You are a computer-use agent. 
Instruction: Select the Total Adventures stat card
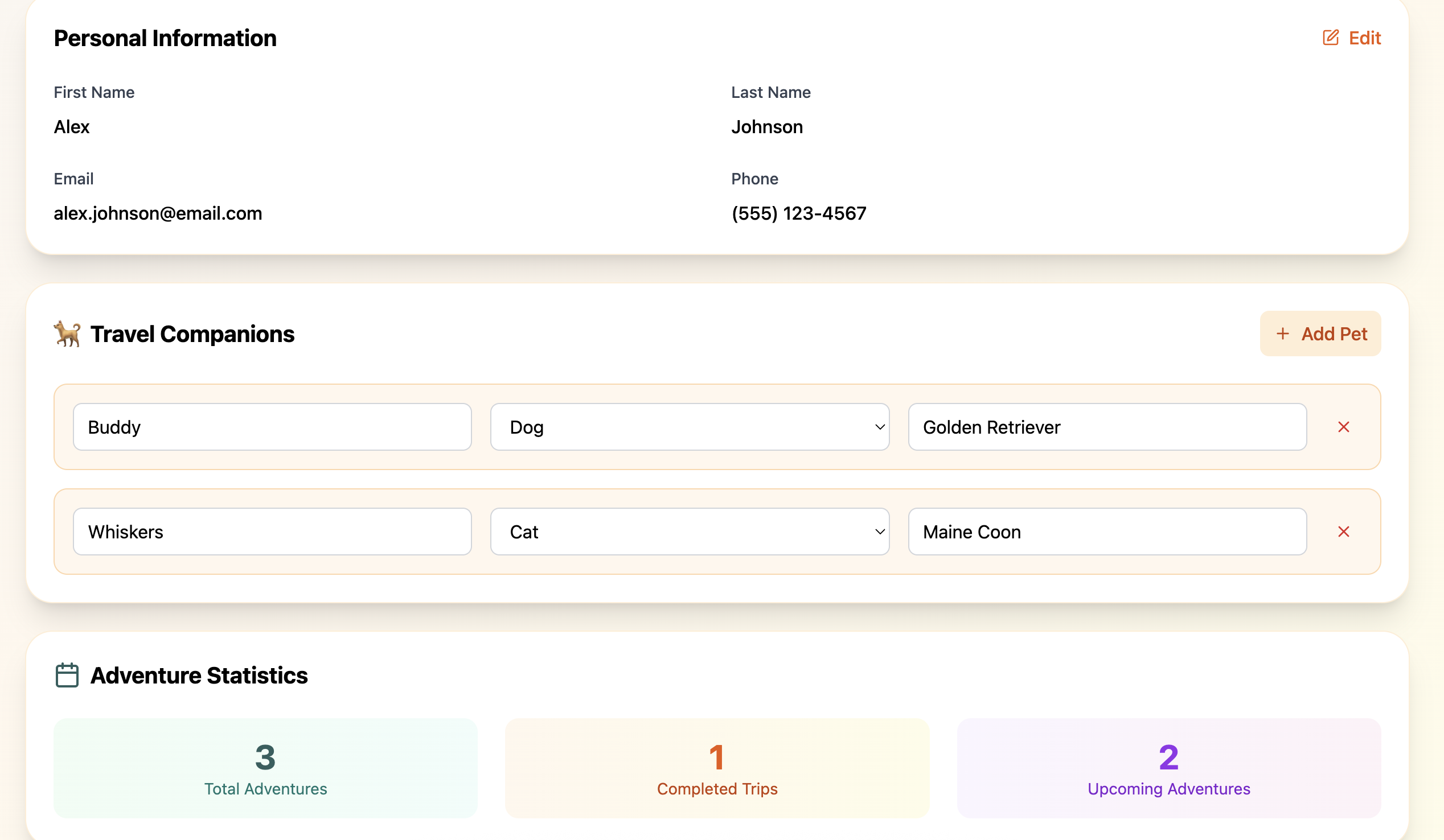point(265,768)
